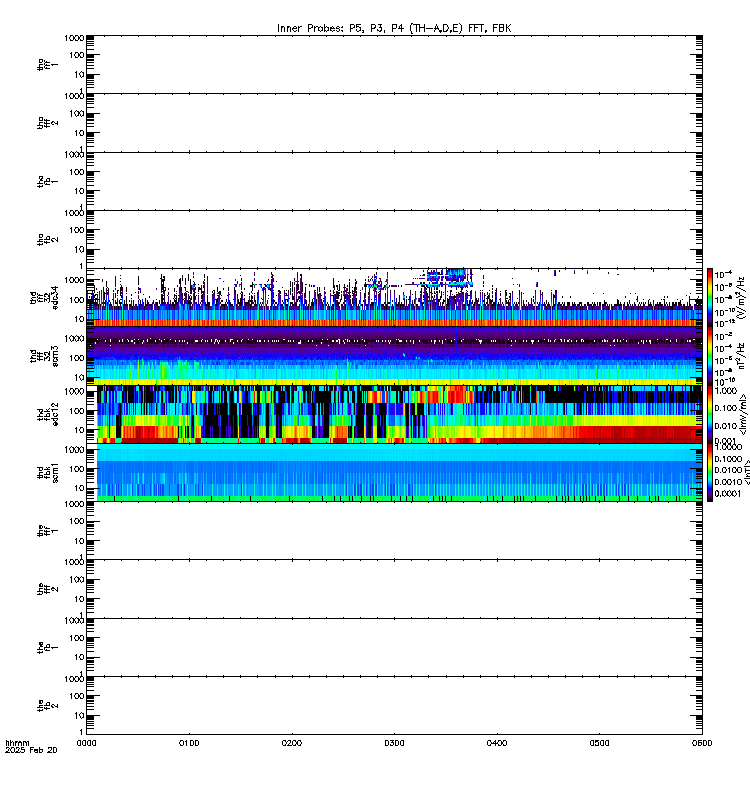Click the '0600' time axis label
This screenshot has height=800, width=750.
coord(702,743)
